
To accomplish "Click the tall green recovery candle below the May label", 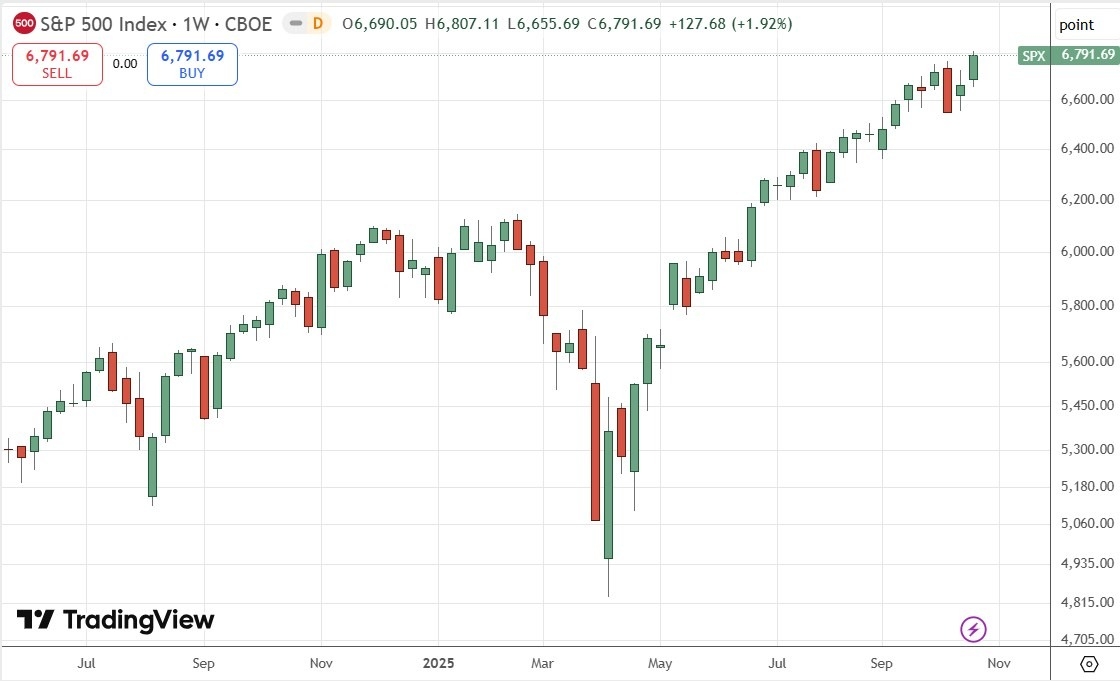I will tap(607, 495).
